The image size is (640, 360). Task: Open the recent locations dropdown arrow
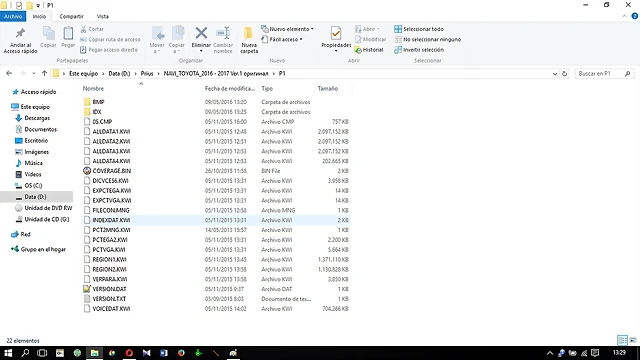point(33,73)
